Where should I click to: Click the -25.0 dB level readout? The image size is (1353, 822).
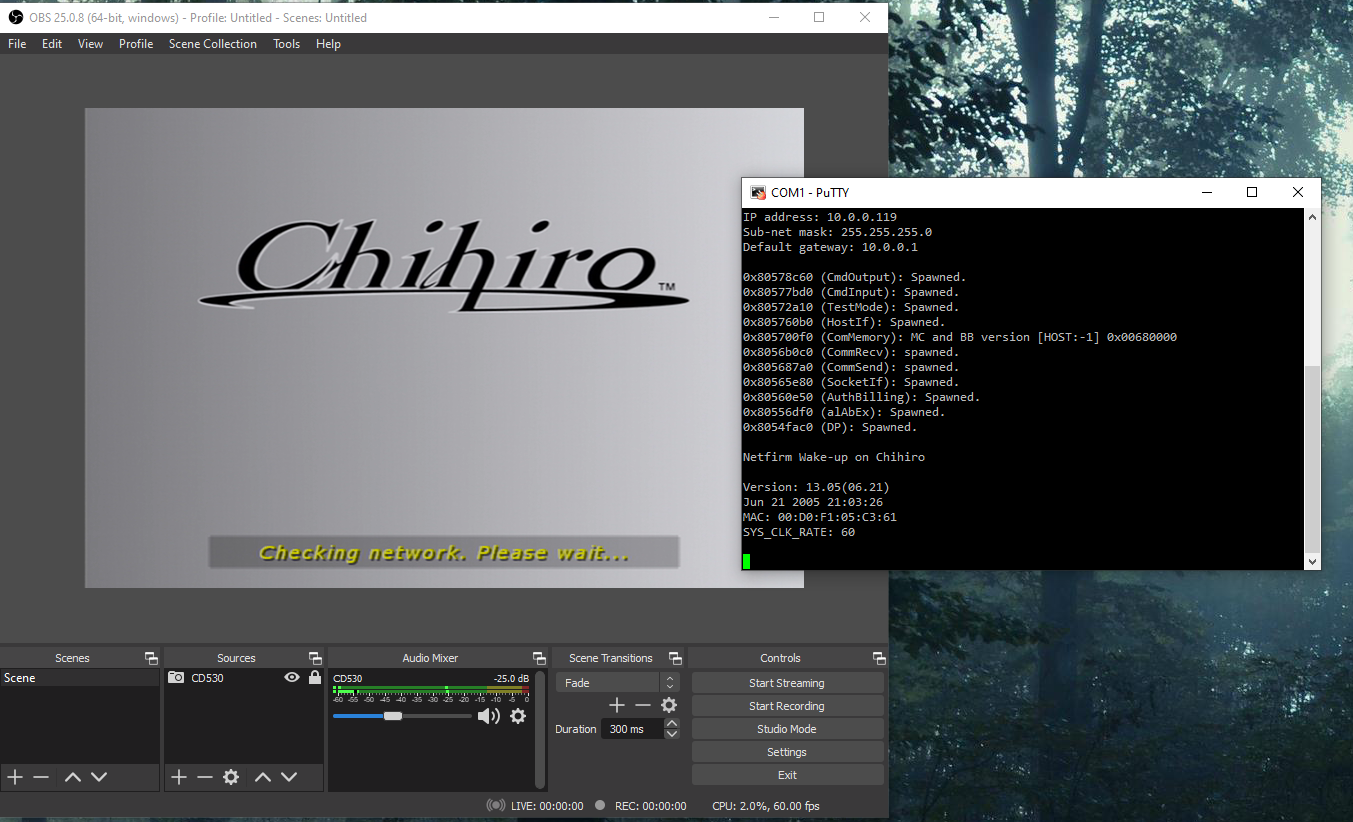coord(511,678)
